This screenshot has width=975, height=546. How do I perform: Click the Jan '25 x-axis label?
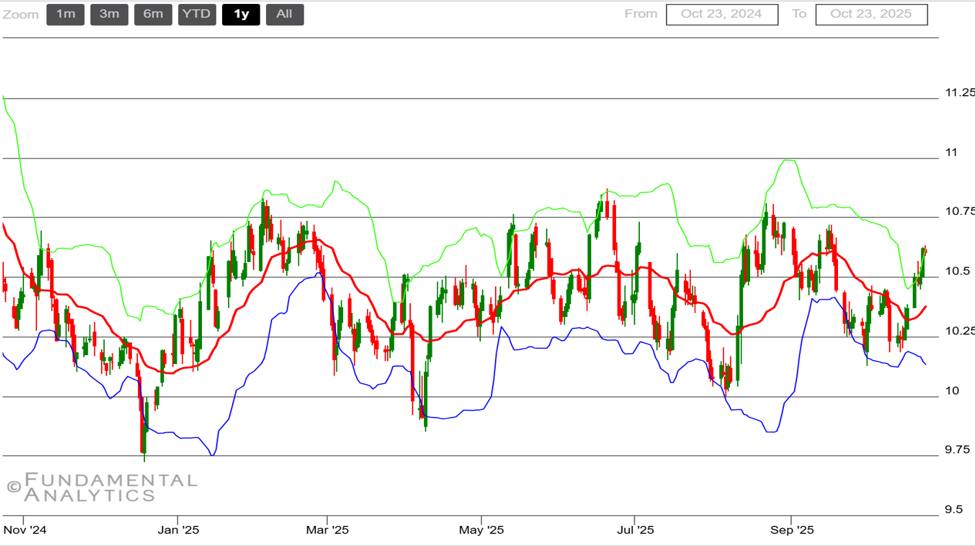pyautogui.click(x=178, y=528)
